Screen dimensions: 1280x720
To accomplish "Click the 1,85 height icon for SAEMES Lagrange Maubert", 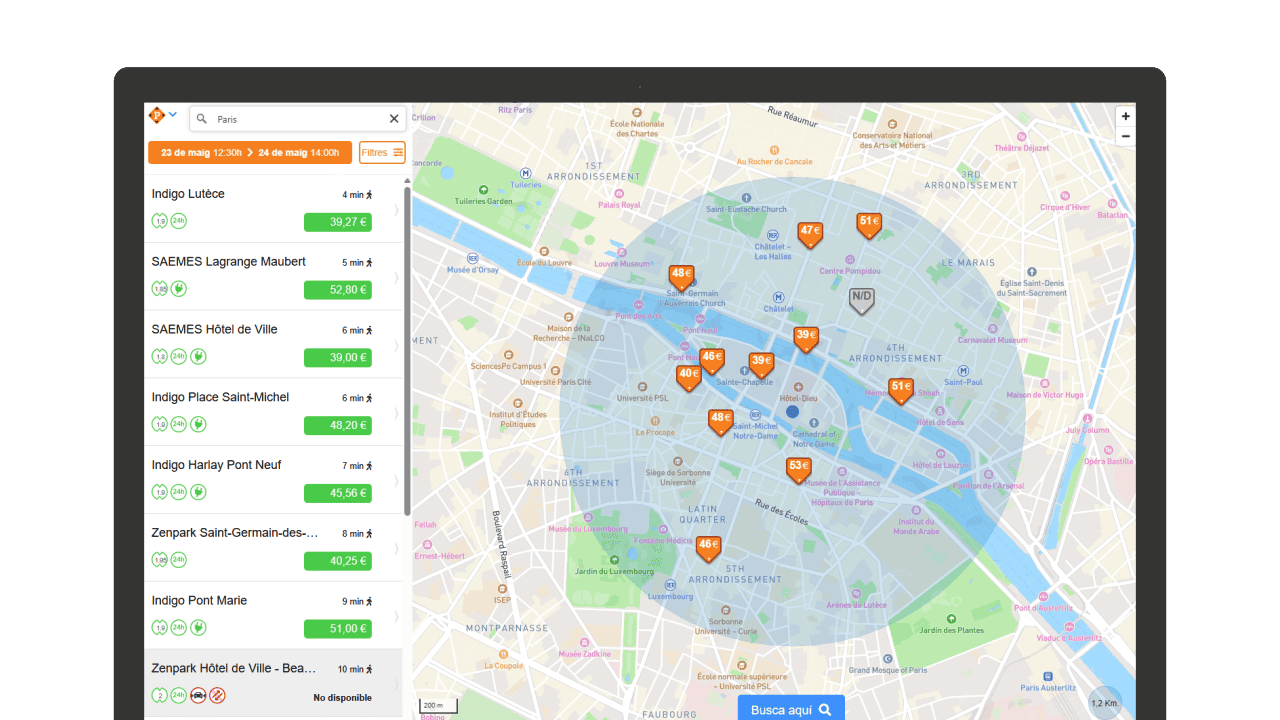I will 159,289.
